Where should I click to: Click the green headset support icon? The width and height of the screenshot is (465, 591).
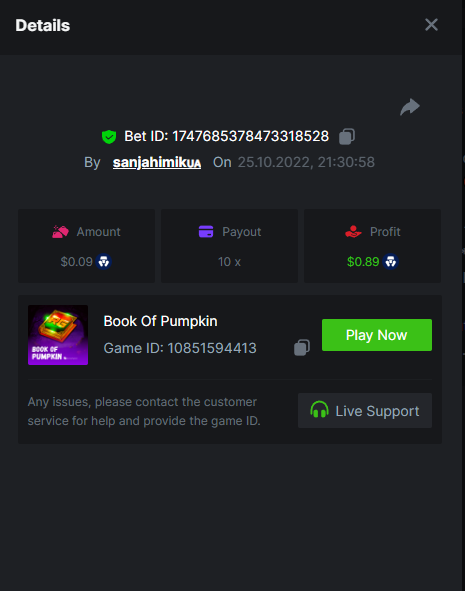coord(319,410)
